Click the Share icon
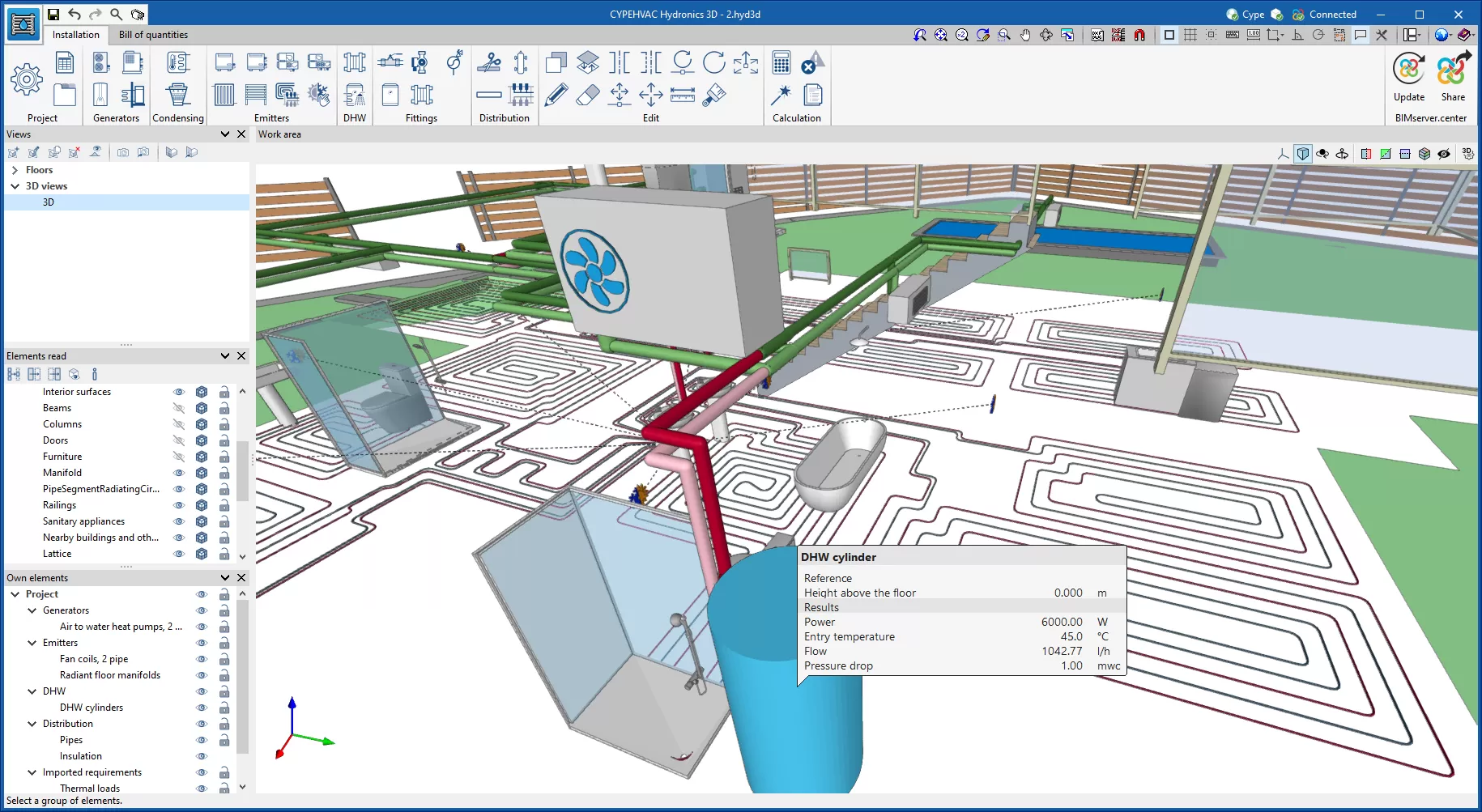 tap(1453, 70)
